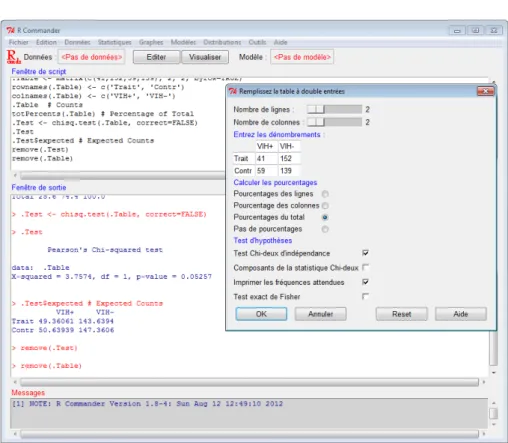508x443 pixels.
Task: Click the Messages pane vertical scrollbar thumb
Action: [x=494, y=413]
